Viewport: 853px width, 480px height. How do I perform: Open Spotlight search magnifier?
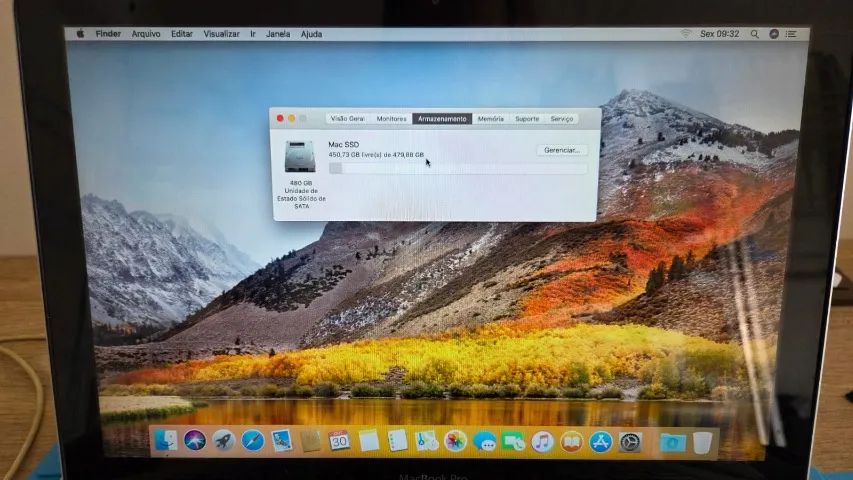point(755,34)
